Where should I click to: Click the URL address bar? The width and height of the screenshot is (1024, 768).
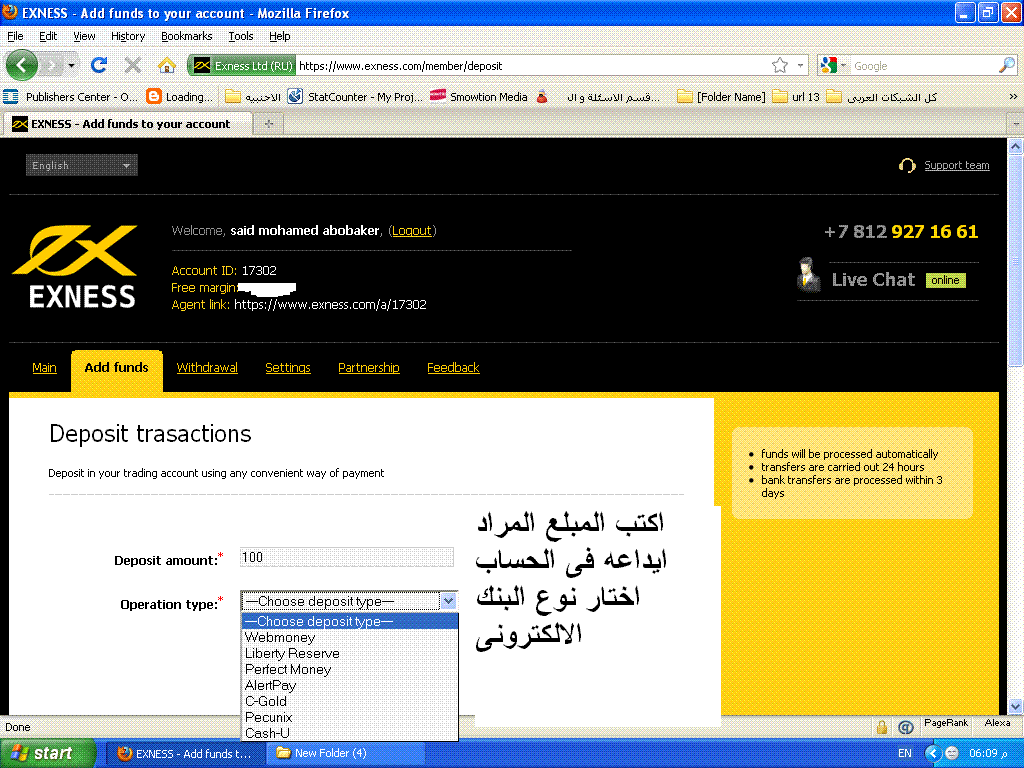532,66
